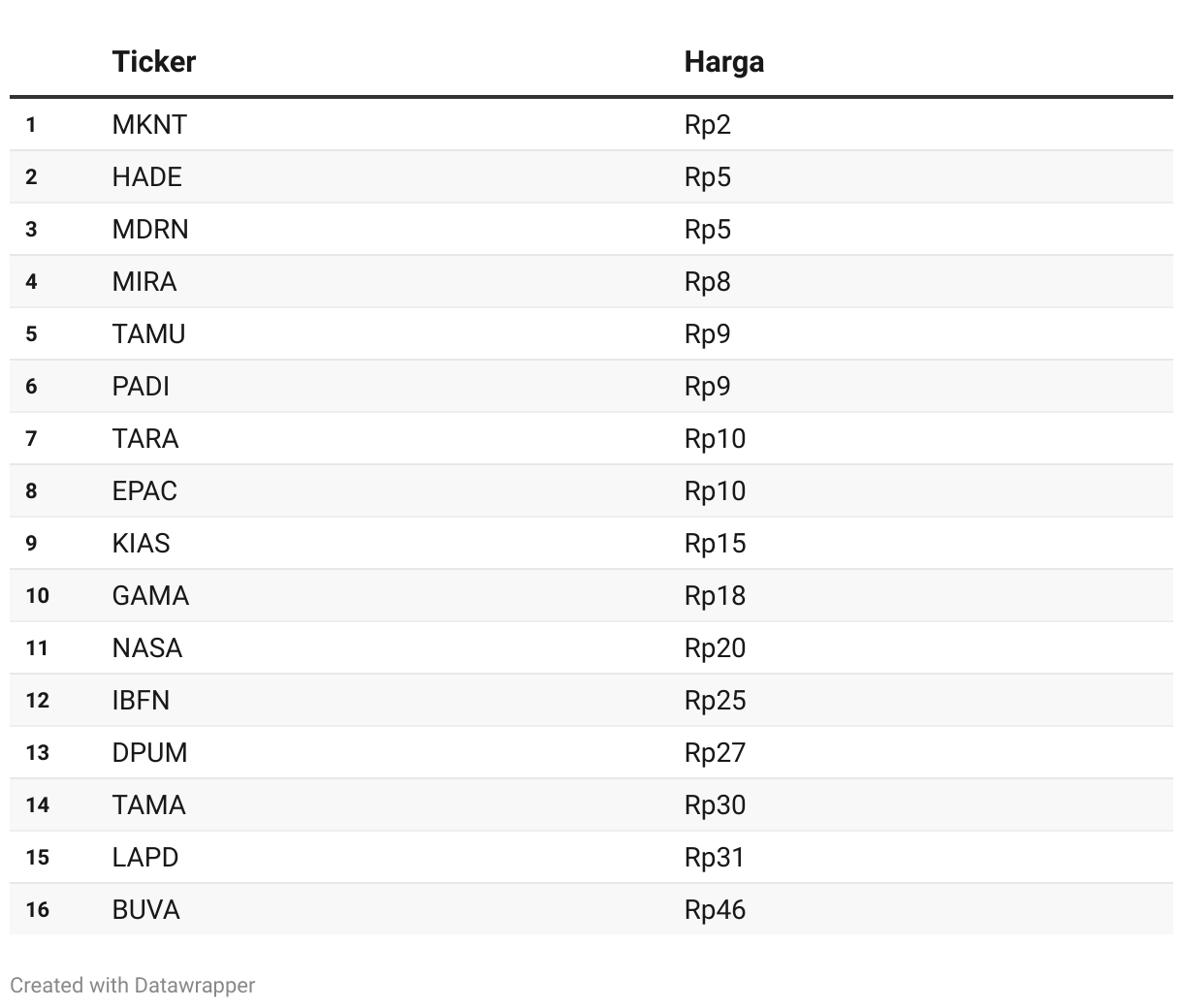Image resolution: width=1183 pixels, height=1008 pixels.
Task: Click the Rp27 price for DPUM
Action: [715, 753]
